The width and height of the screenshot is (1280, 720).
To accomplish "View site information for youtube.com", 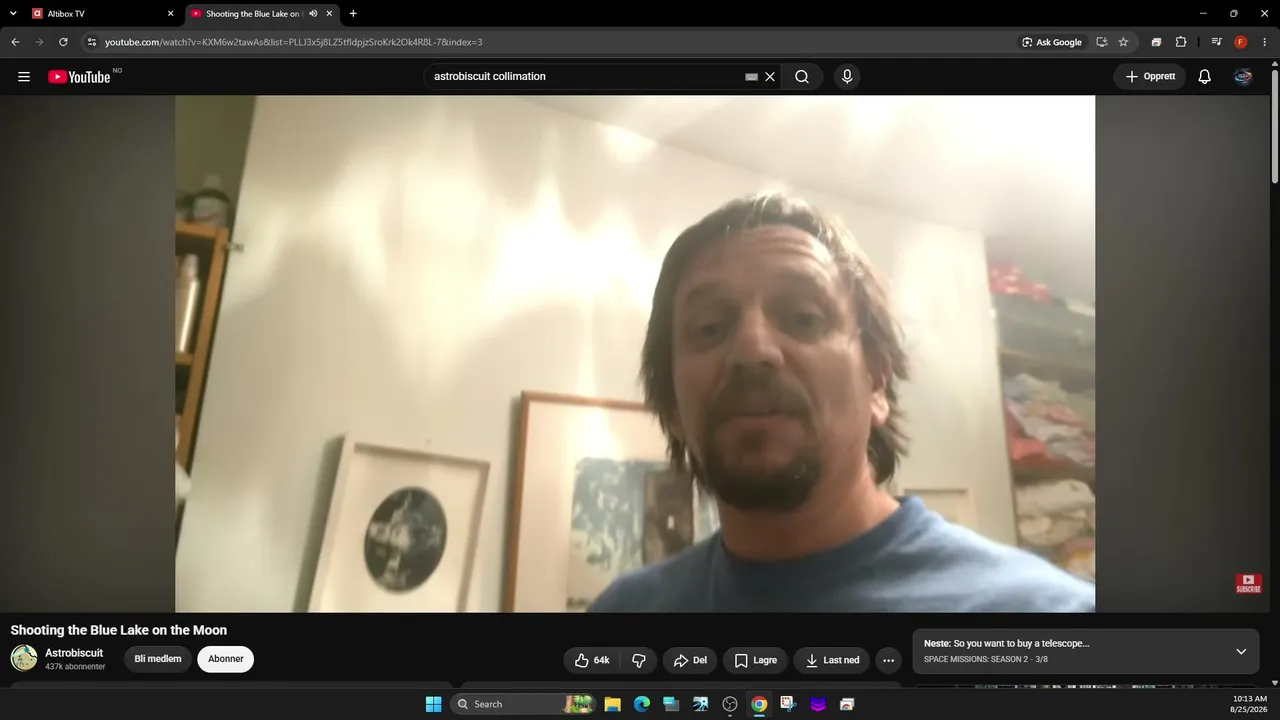I will pos(92,42).
